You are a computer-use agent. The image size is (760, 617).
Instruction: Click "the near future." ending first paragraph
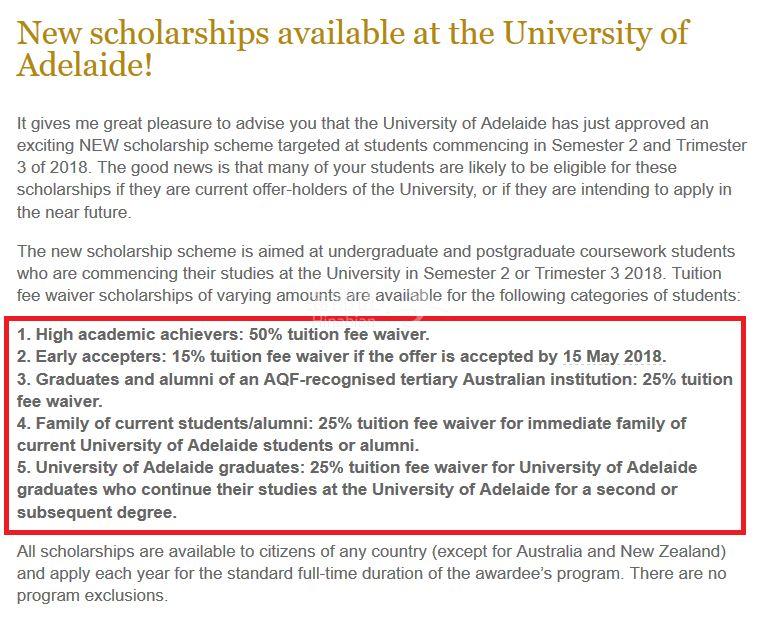pyautogui.click(x=74, y=212)
